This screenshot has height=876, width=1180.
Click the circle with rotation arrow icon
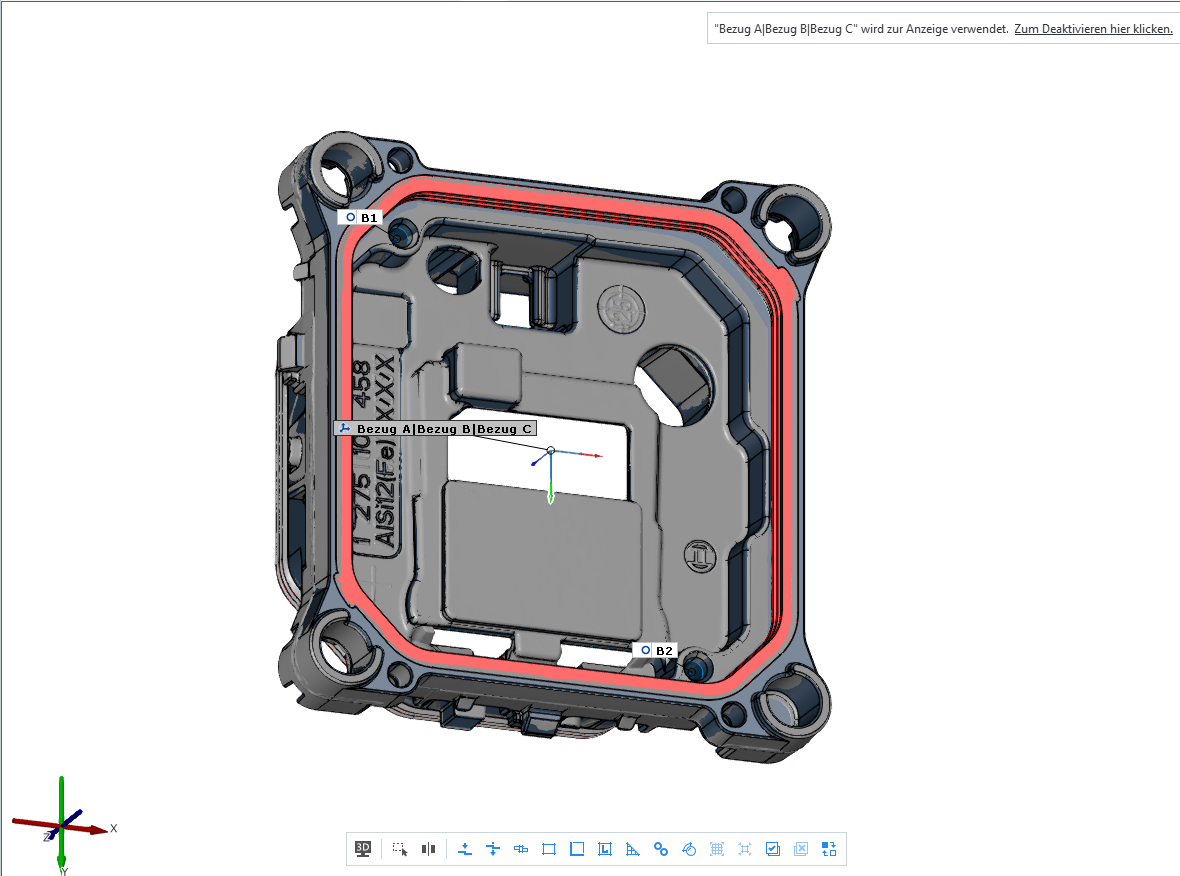point(689,849)
